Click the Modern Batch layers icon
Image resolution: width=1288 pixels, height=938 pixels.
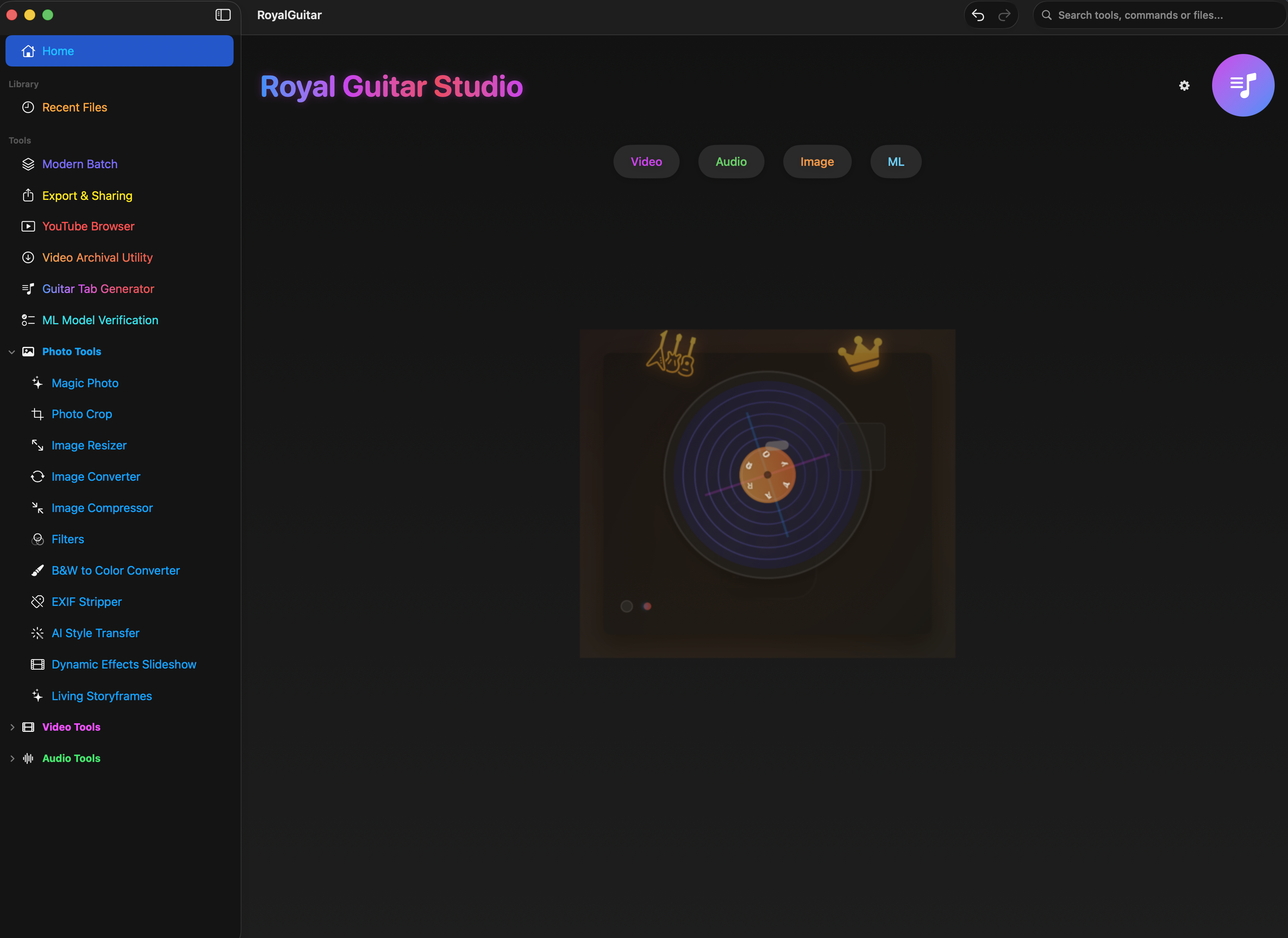[x=28, y=164]
